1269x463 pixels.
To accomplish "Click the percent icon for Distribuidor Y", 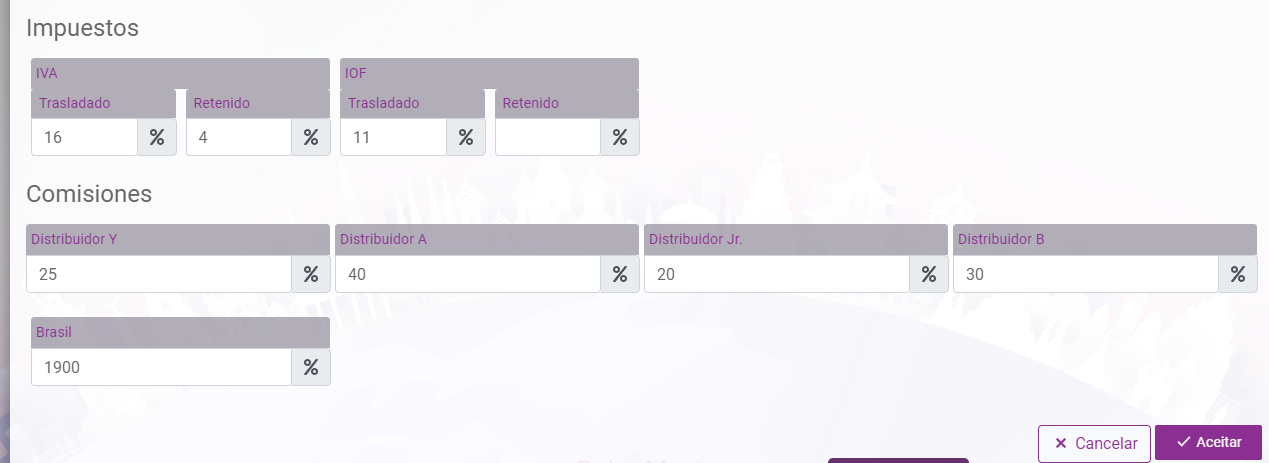I will [x=311, y=274].
